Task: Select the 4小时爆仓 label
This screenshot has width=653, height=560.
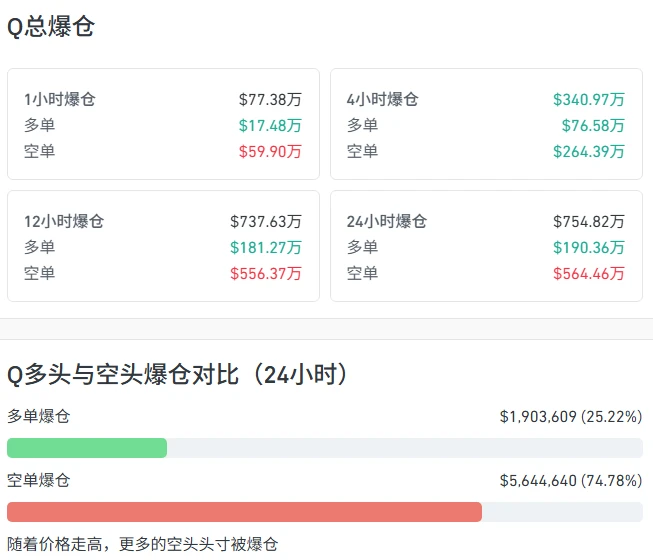Action: pos(383,100)
